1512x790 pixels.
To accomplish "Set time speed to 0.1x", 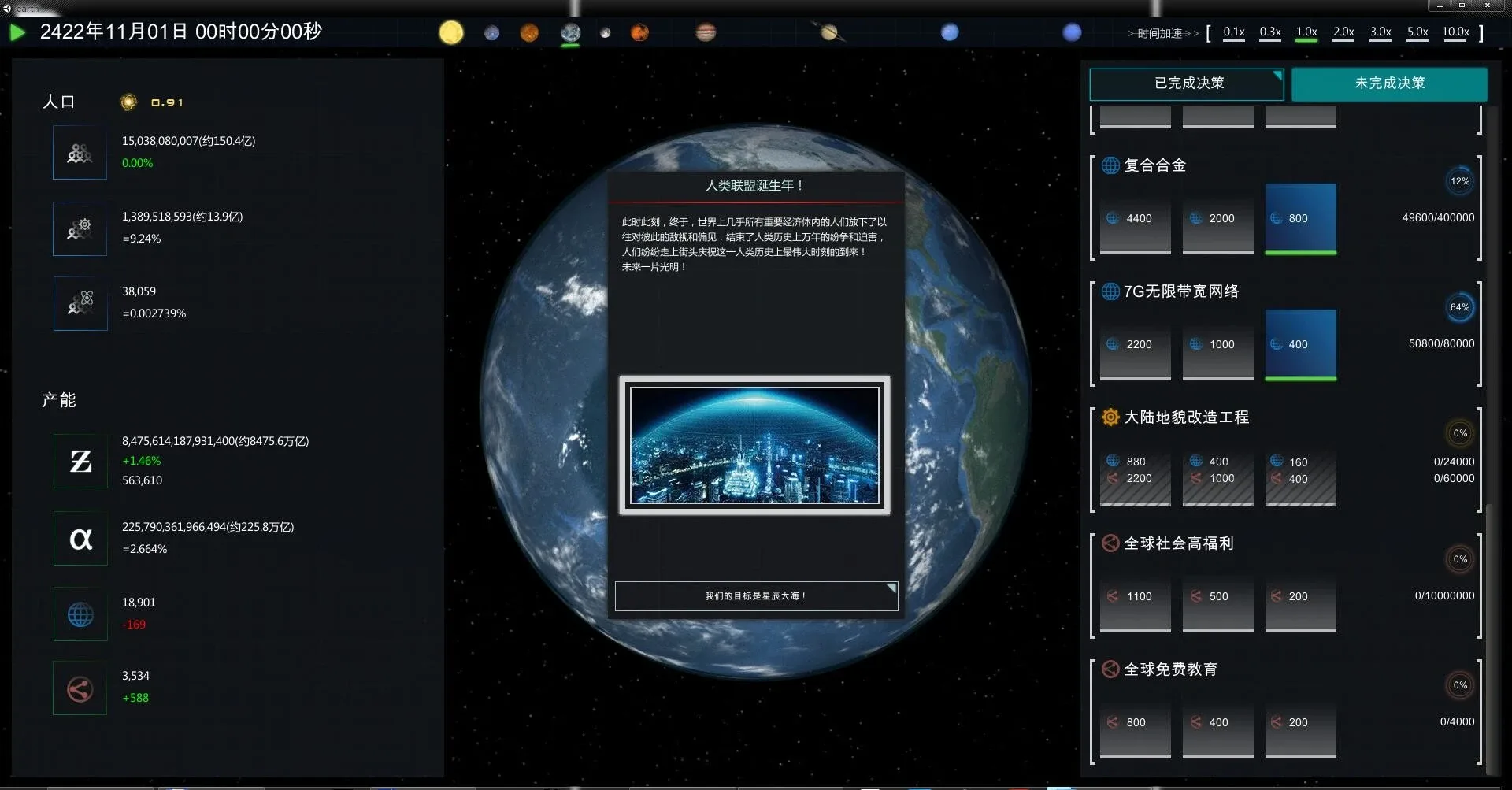I will [x=1233, y=32].
